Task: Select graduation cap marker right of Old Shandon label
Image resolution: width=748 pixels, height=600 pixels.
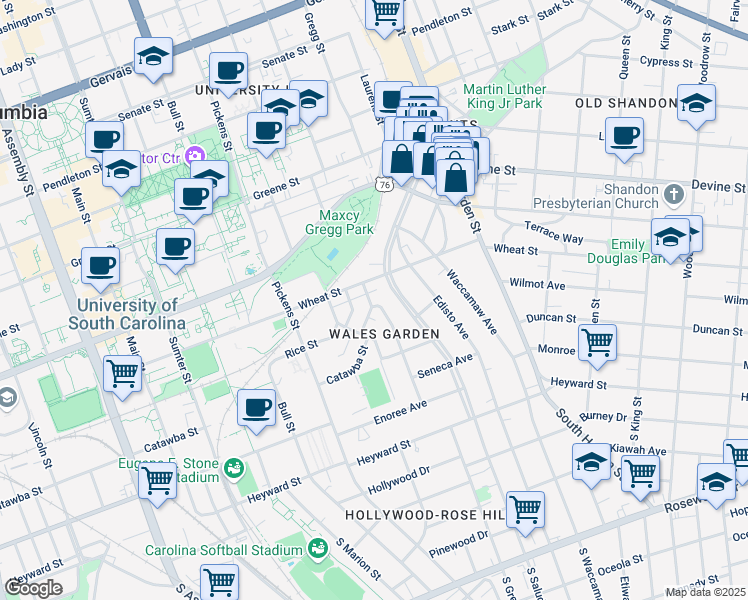Action: [x=696, y=105]
